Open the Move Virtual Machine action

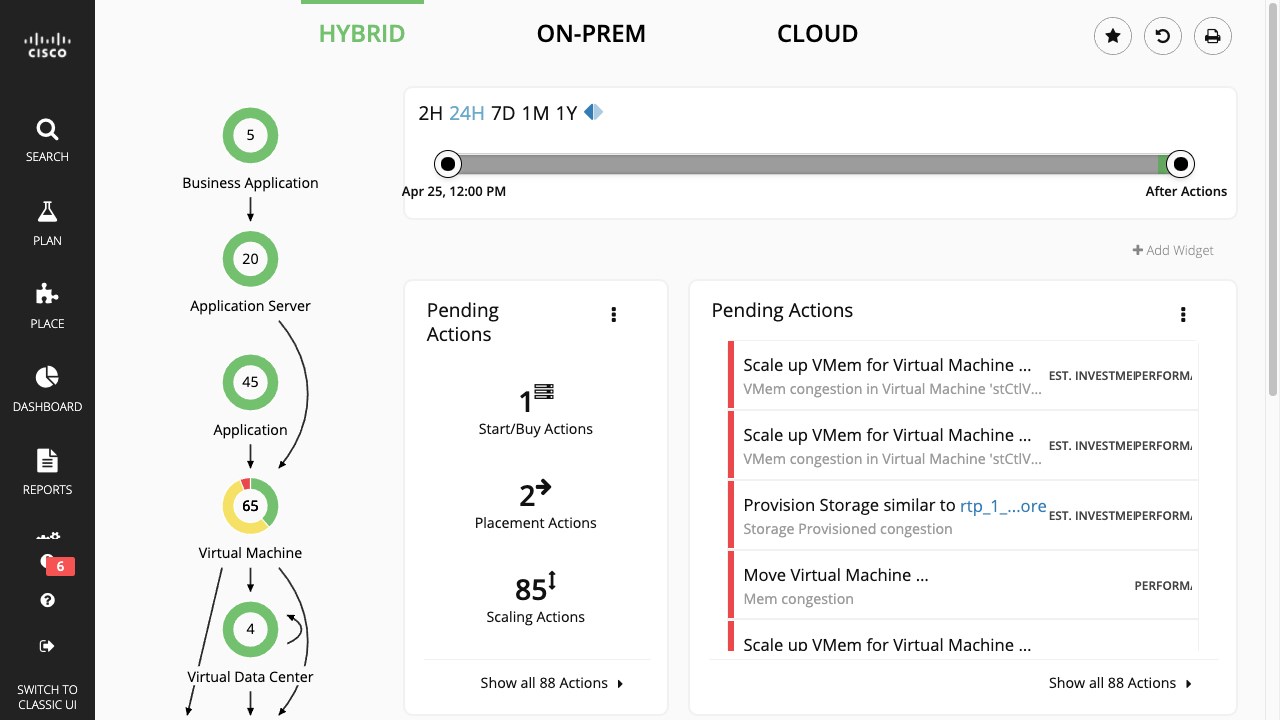coord(964,586)
